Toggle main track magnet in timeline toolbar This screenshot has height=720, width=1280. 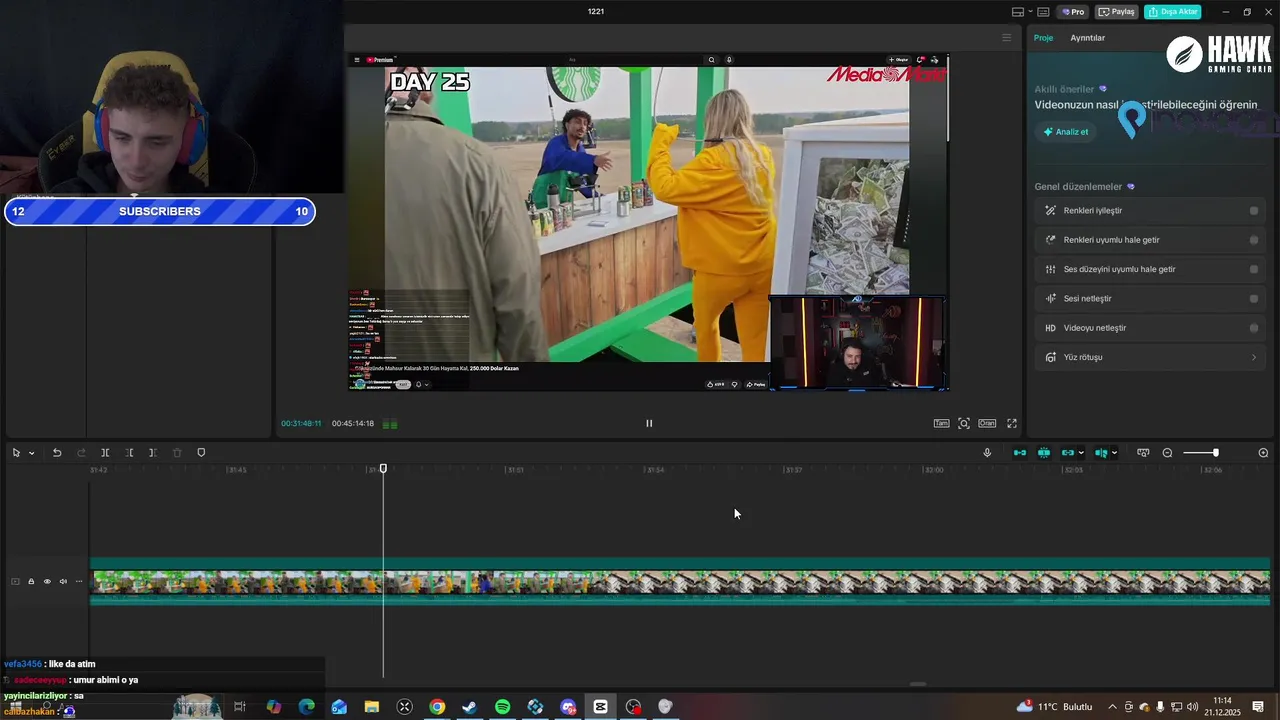(x=1020, y=453)
